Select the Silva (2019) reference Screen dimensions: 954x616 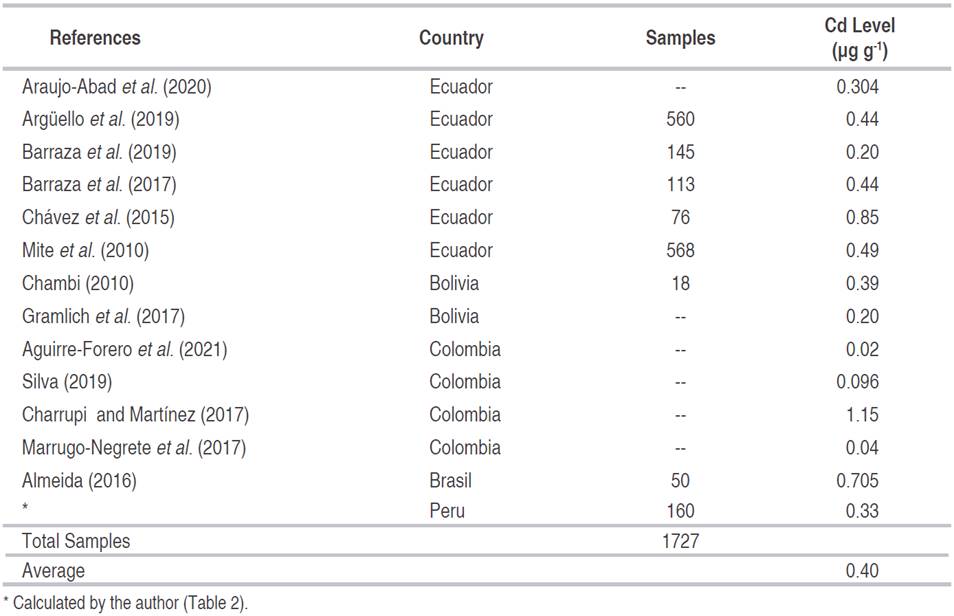[67, 382]
